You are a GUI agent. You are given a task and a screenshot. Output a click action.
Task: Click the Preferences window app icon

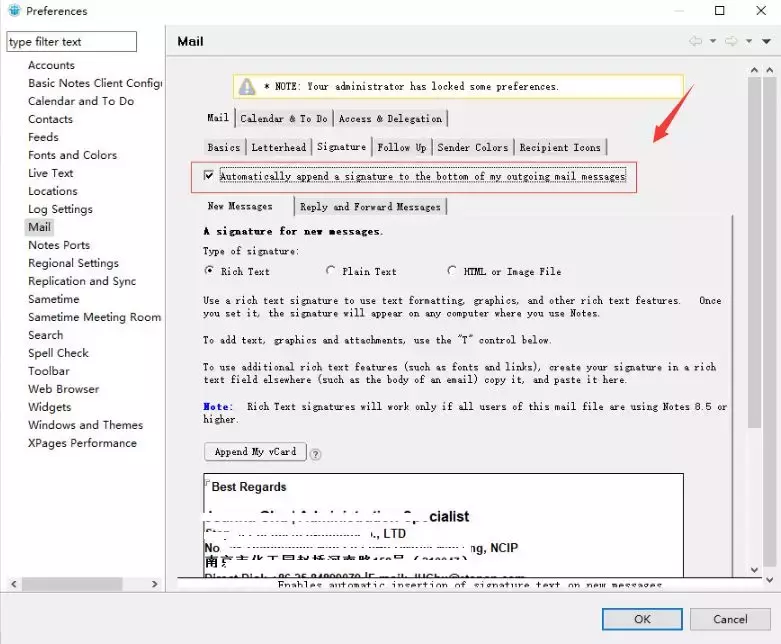tap(14, 10)
